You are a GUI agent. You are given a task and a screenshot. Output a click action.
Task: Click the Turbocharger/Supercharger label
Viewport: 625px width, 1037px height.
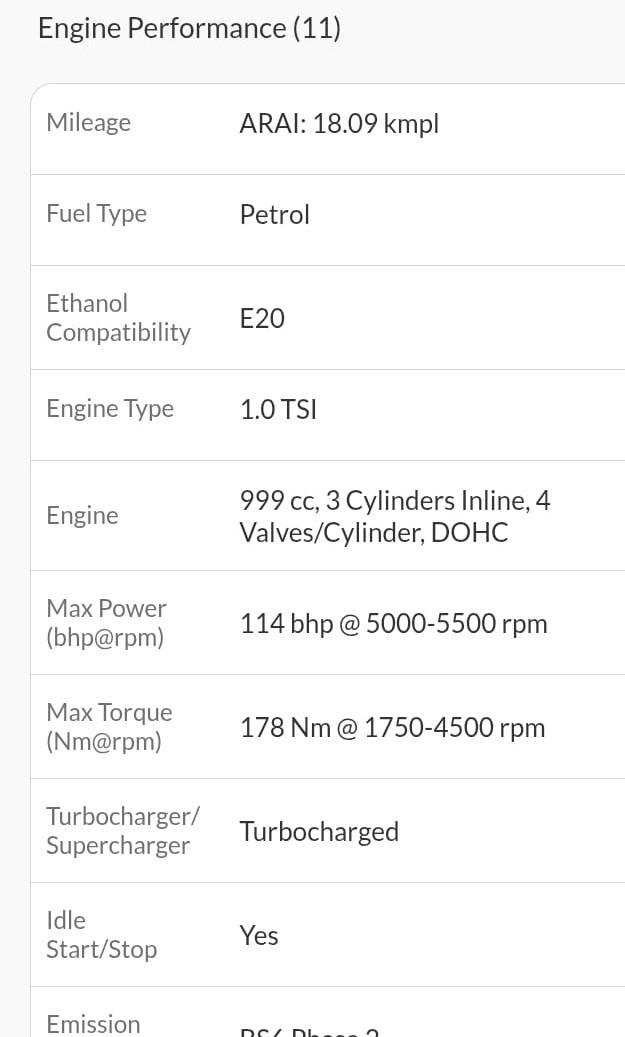(x=122, y=831)
